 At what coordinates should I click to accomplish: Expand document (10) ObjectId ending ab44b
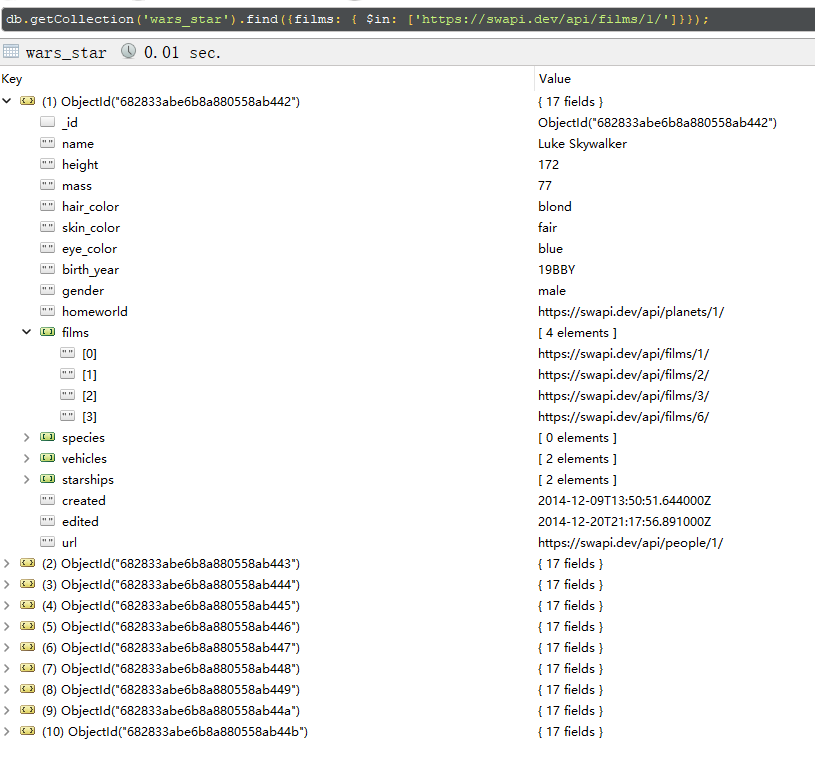[7, 731]
